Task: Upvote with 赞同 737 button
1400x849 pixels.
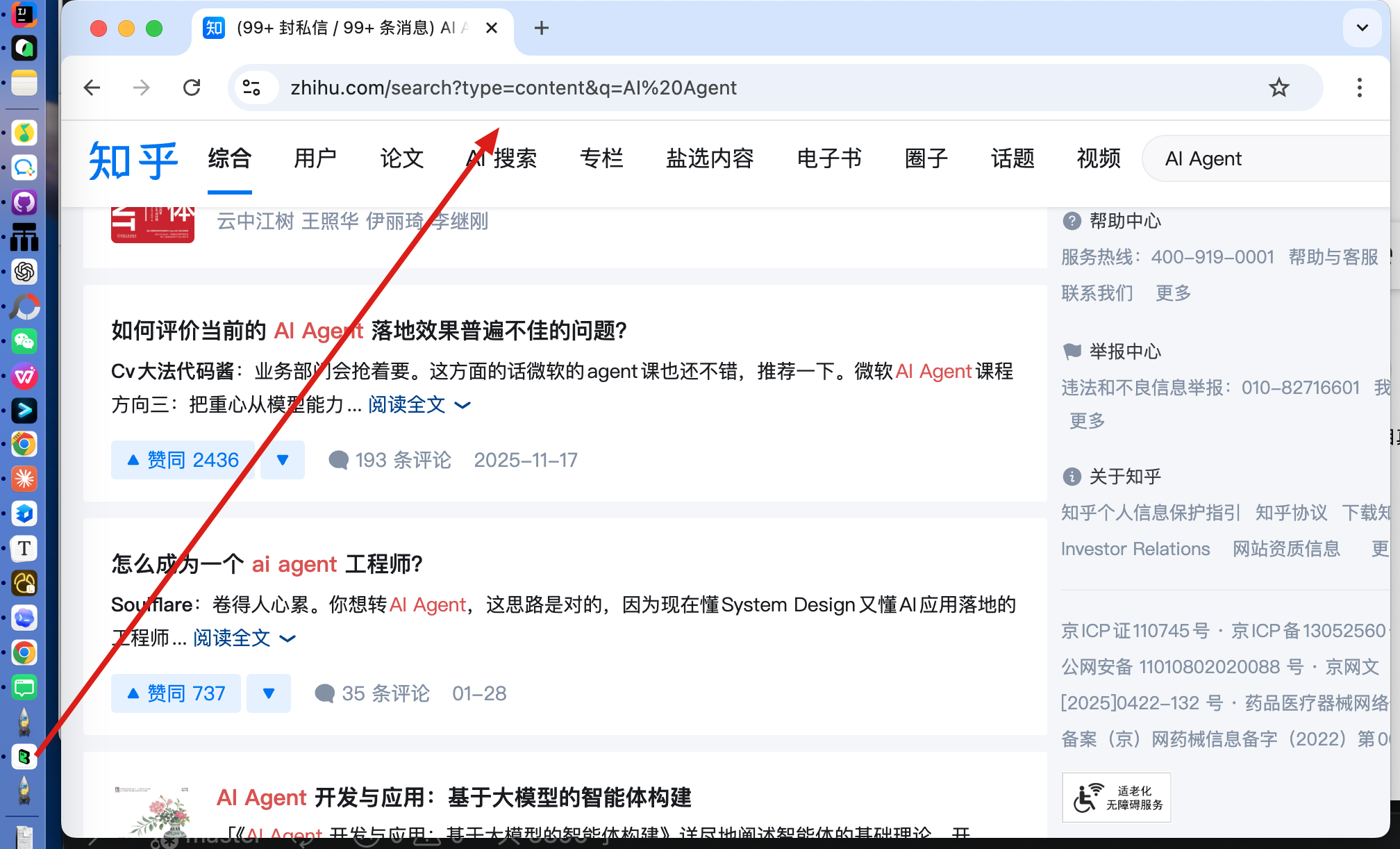Action: [176, 693]
